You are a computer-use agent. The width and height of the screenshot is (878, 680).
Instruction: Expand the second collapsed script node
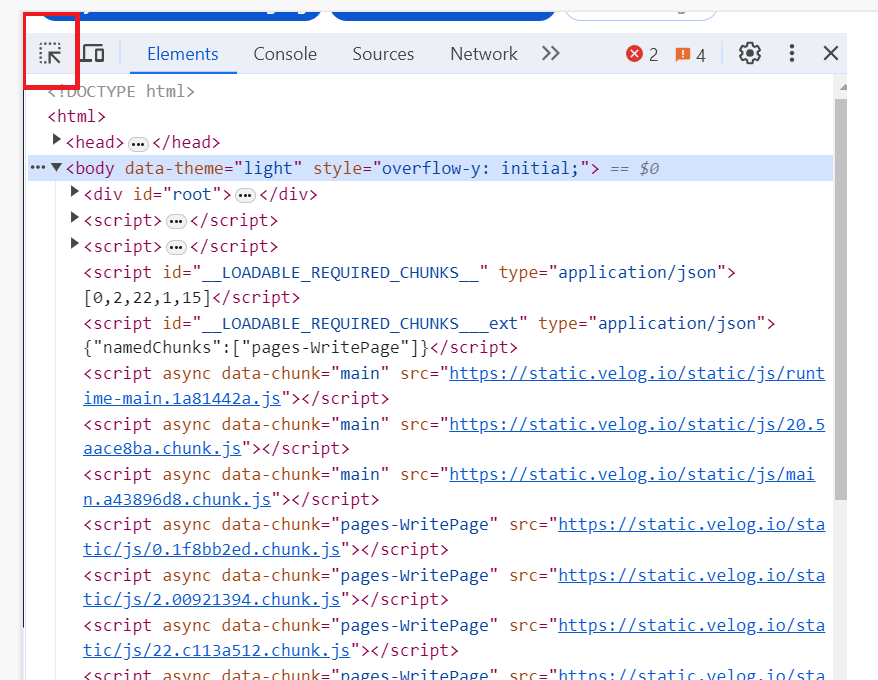(74, 243)
